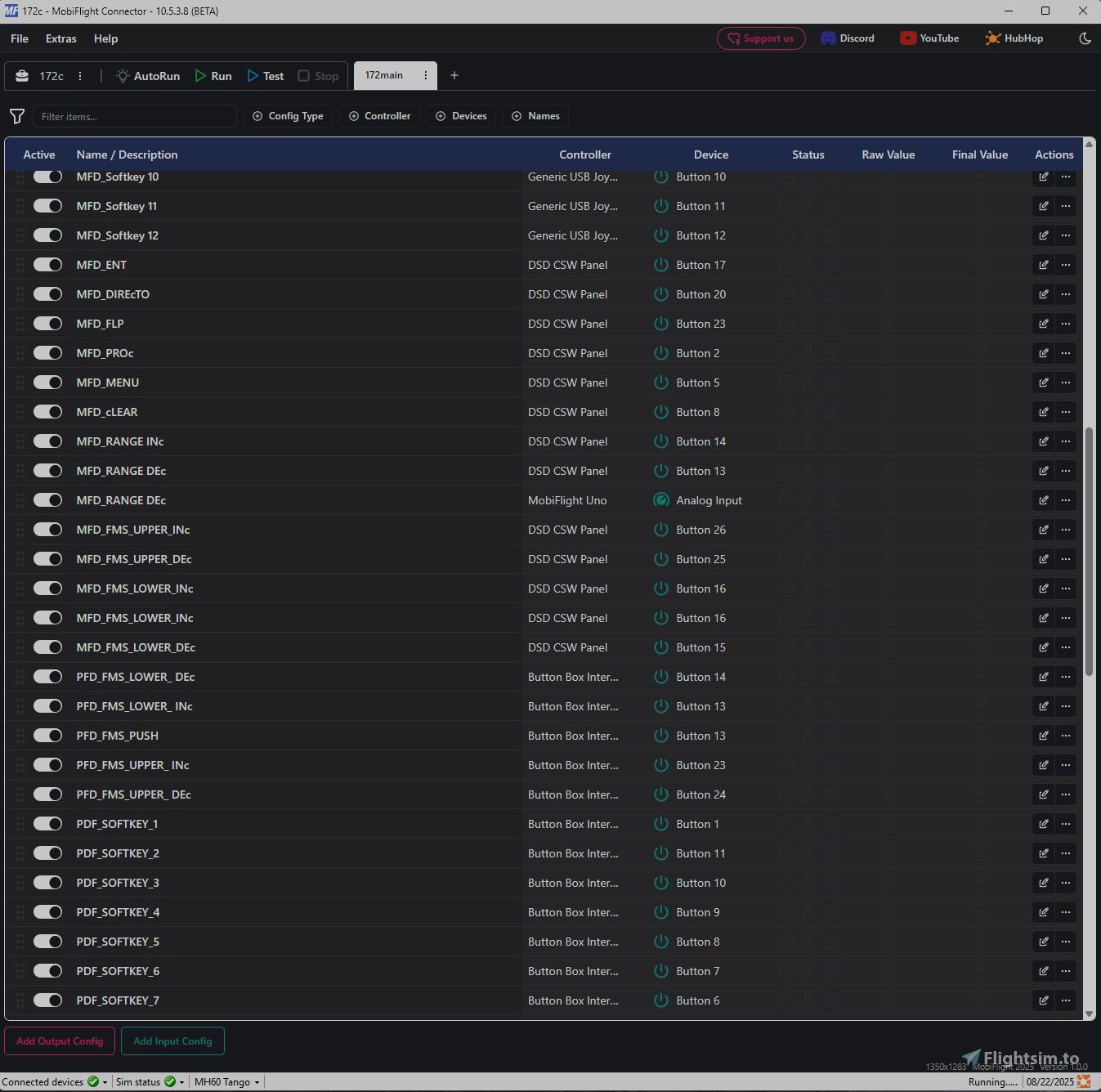This screenshot has width=1101, height=1092.
Task: Edit the PFD_FMS_PUSH config entry
Action: pos(1043,736)
